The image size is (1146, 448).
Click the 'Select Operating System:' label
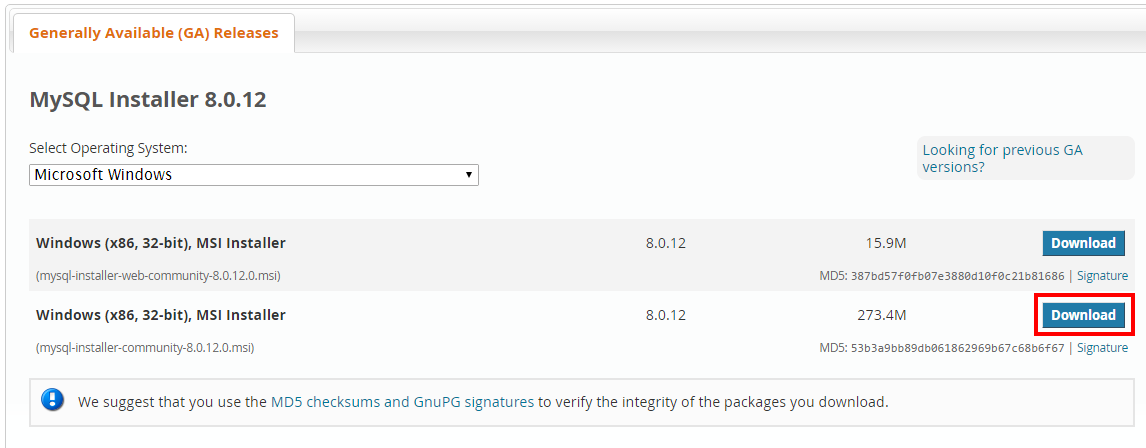point(108,148)
